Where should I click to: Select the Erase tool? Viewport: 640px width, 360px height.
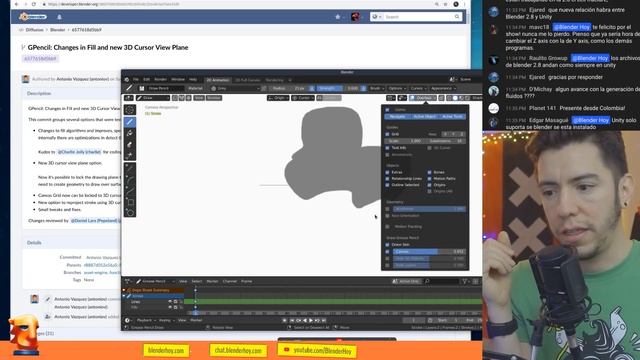tap(130, 144)
